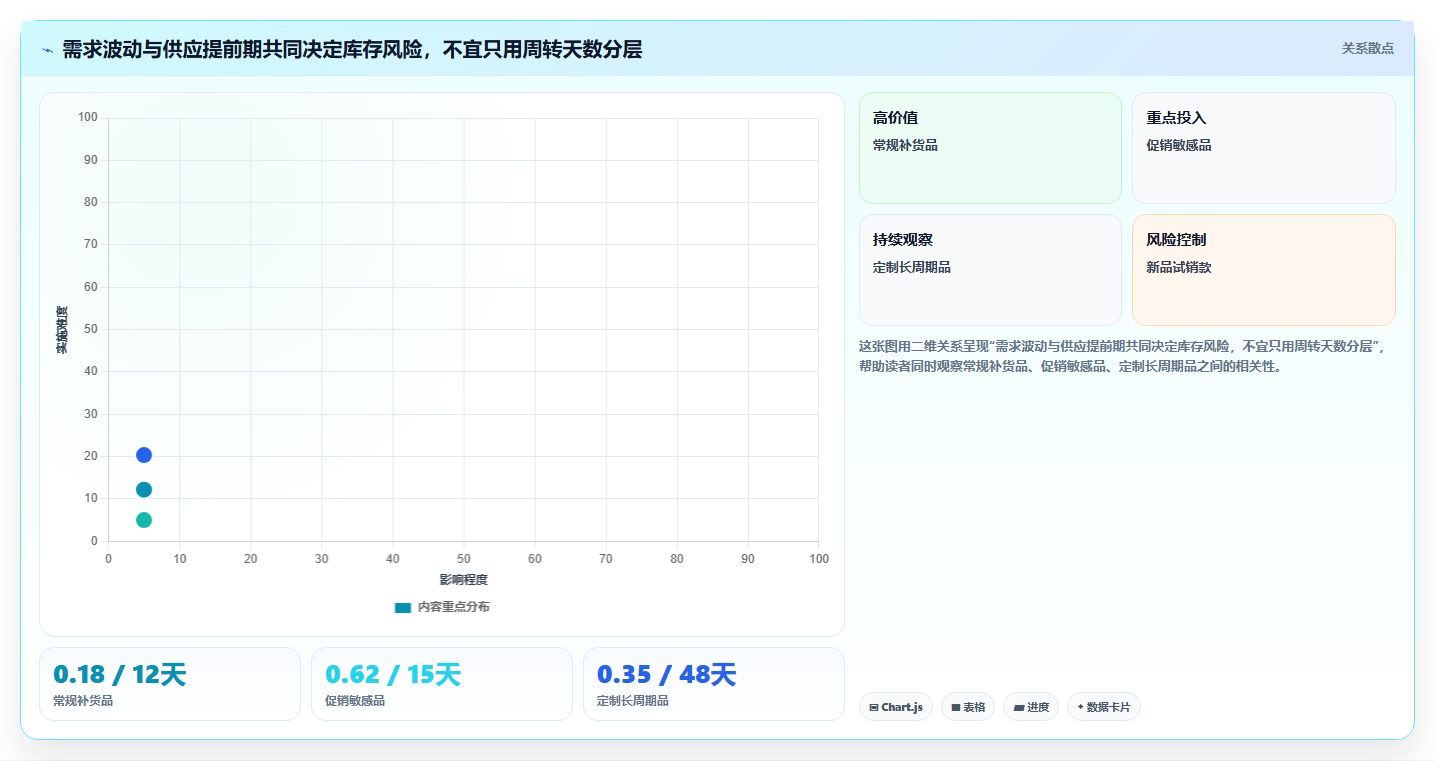The width and height of the screenshot is (1435, 761).
Task: Open the 高价值 quadrant card
Action: click(x=990, y=148)
